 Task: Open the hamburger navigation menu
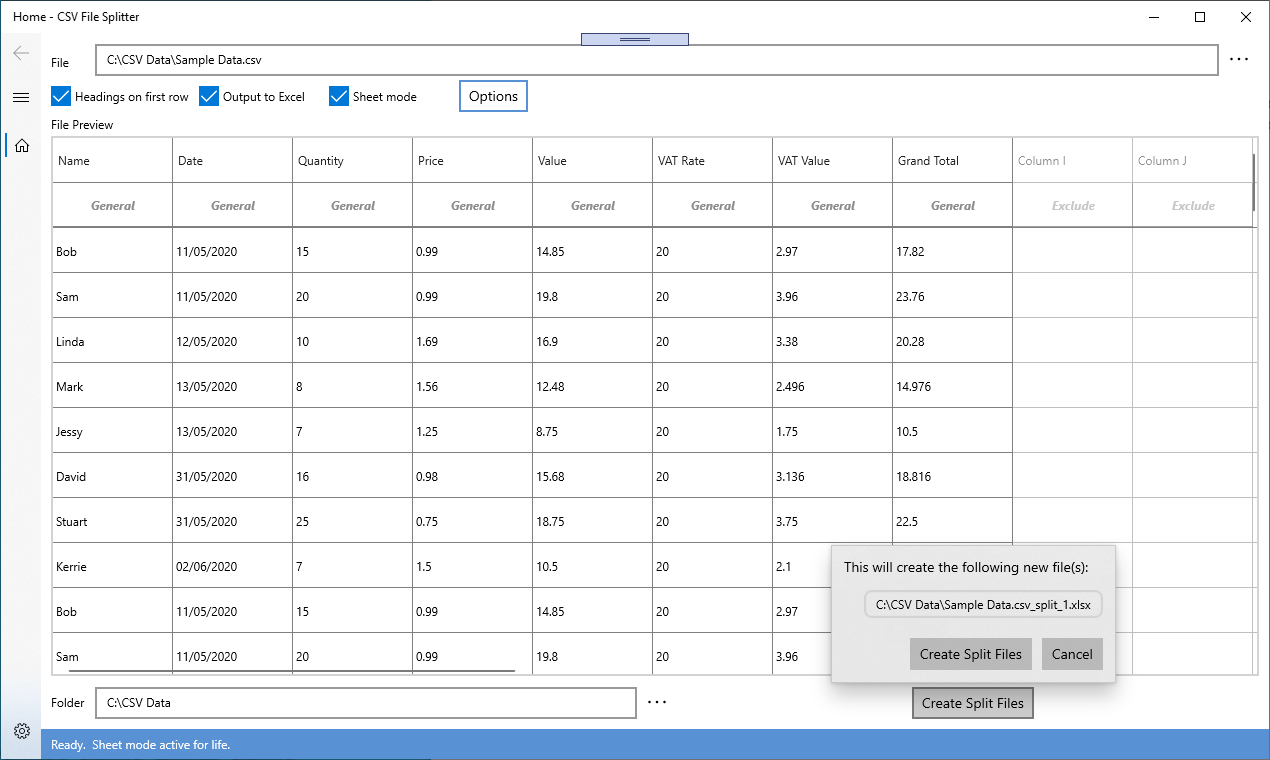tap(20, 97)
